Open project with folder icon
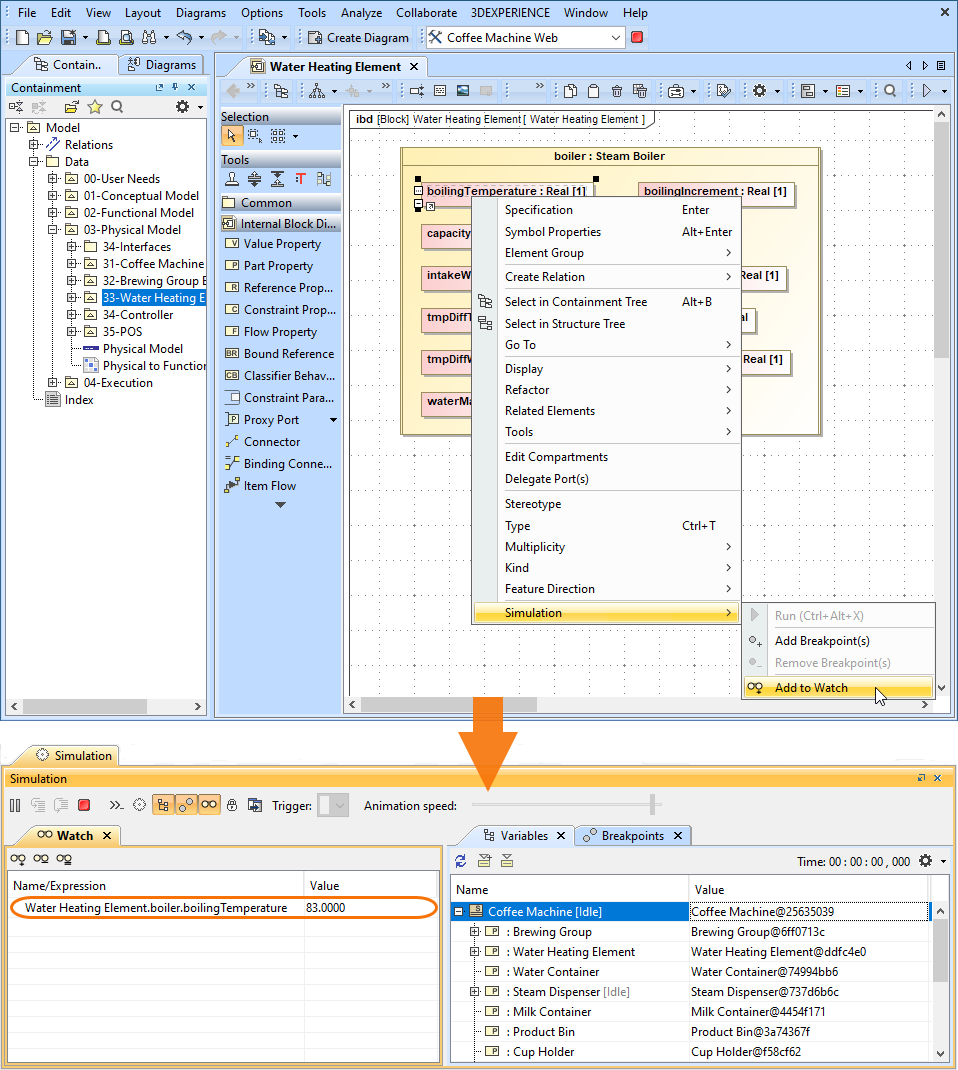 44,37
